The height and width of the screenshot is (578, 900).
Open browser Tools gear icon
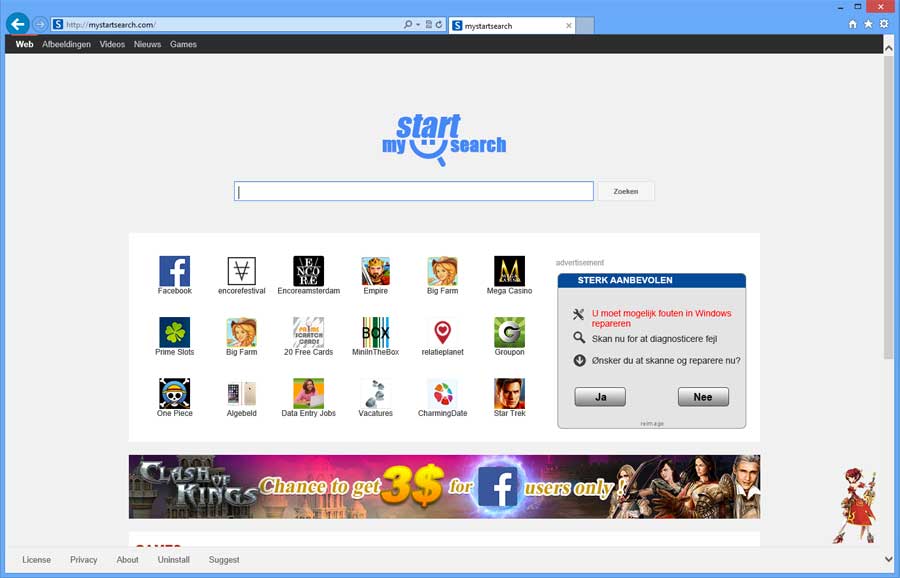point(884,24)
